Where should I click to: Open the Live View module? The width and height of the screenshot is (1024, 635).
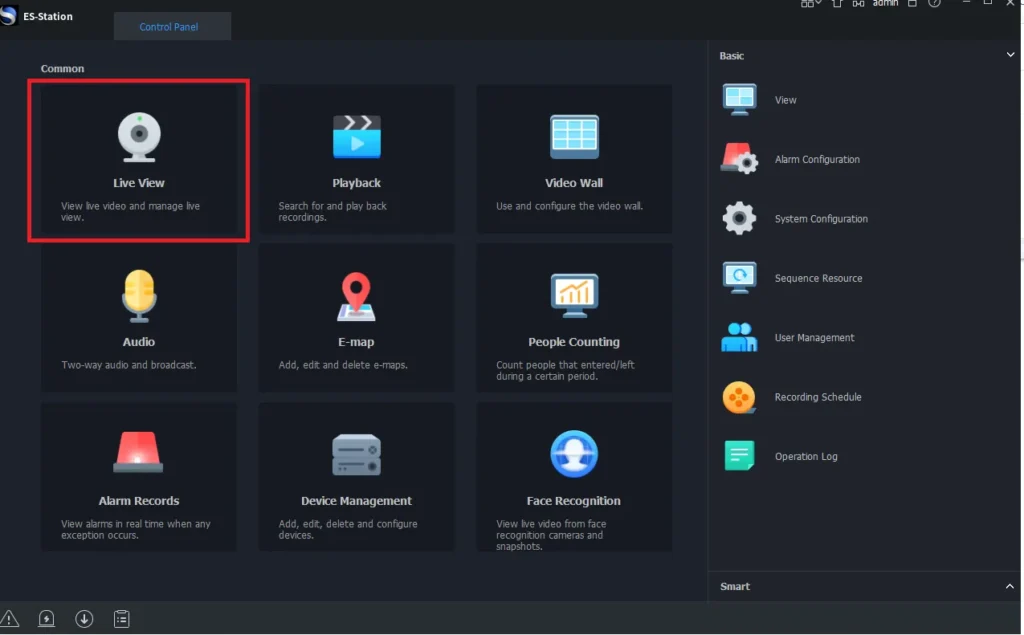point(138,161)
